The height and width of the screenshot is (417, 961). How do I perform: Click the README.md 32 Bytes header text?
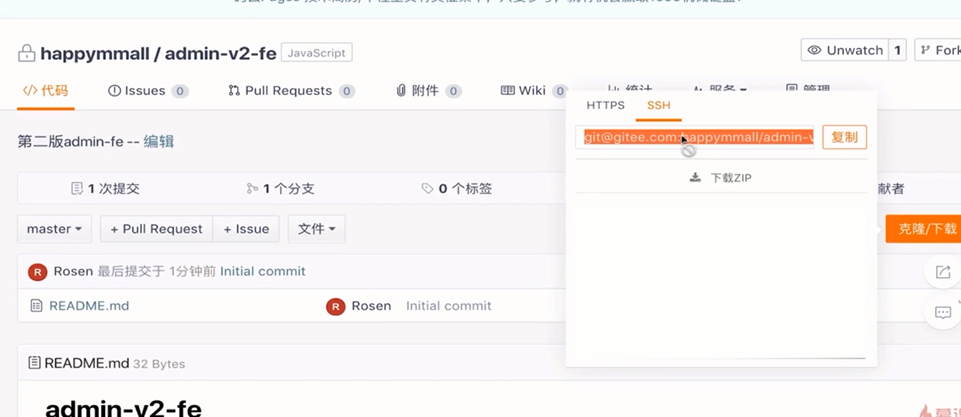pos(115,364)
